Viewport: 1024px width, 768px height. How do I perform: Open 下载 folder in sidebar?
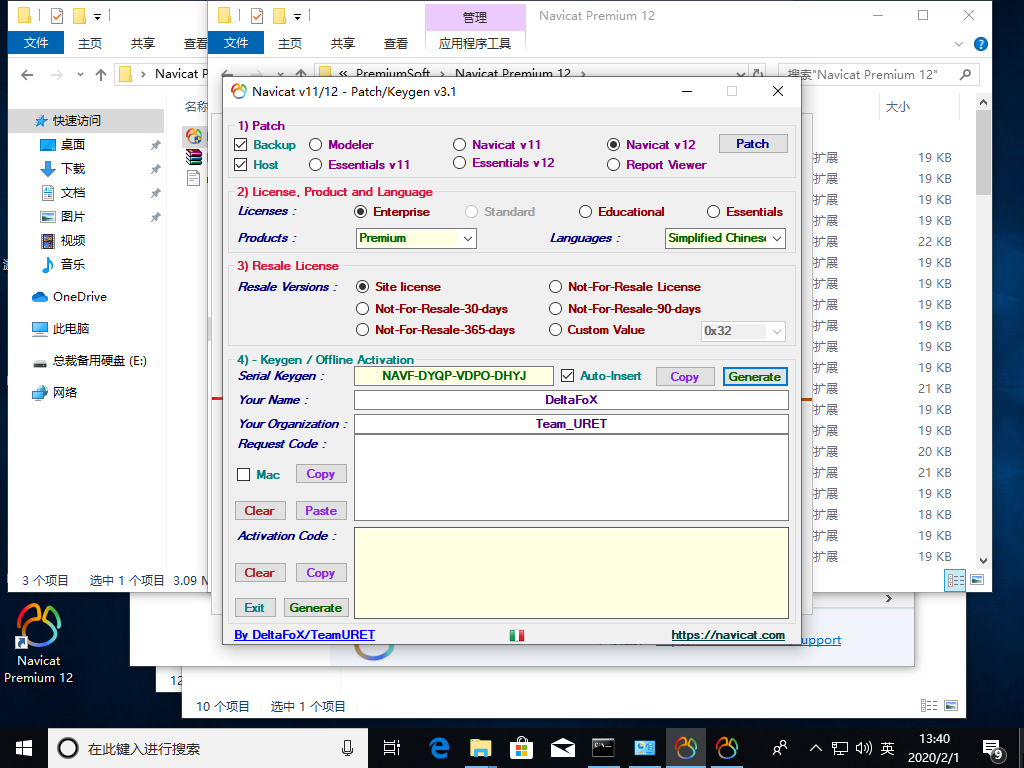[73, 168]
